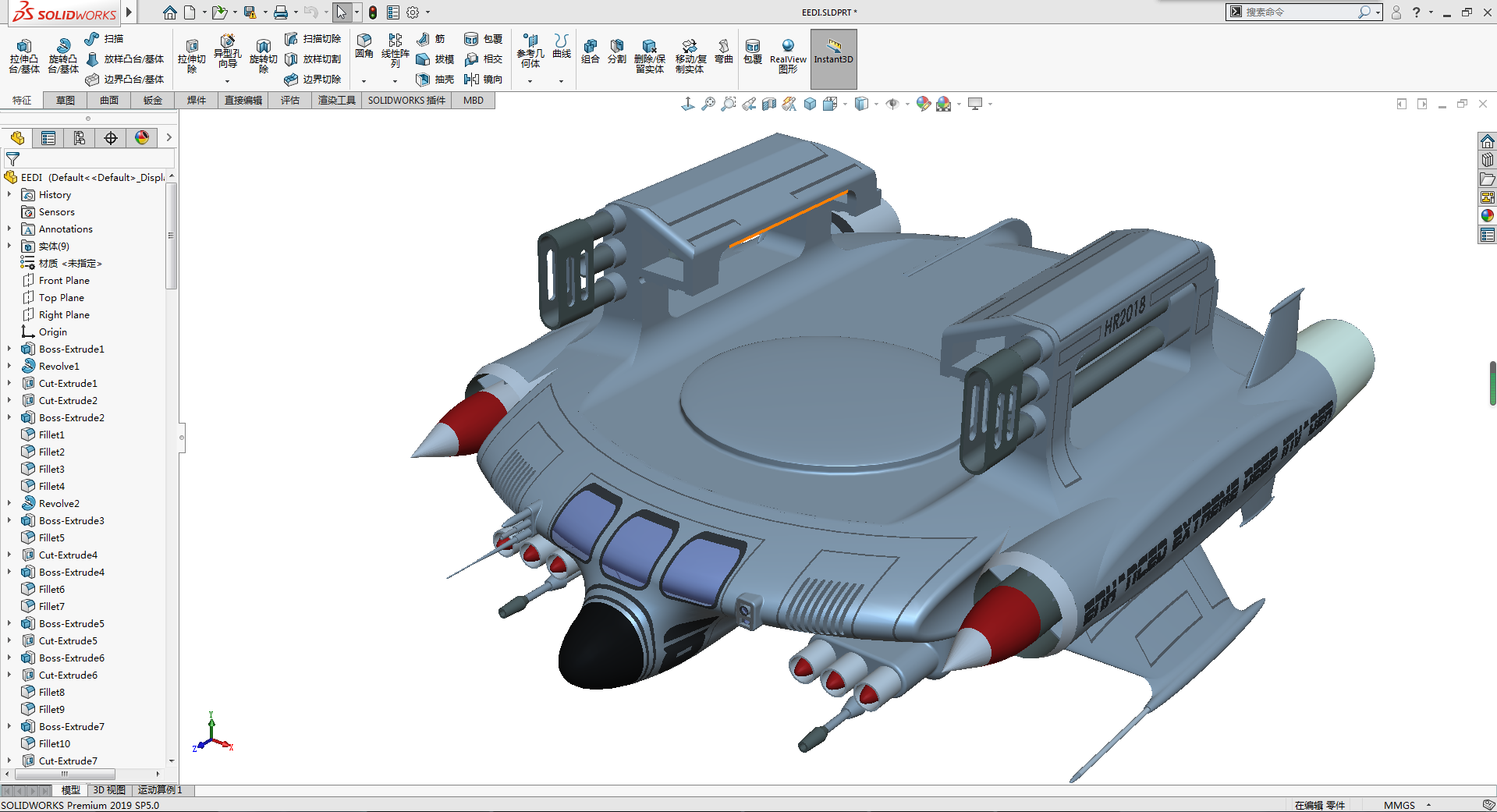The height and width of the screenshot is (812, 1497).
Task: Open the Appearances tab in the task pane
Action: coord(1488,216)
